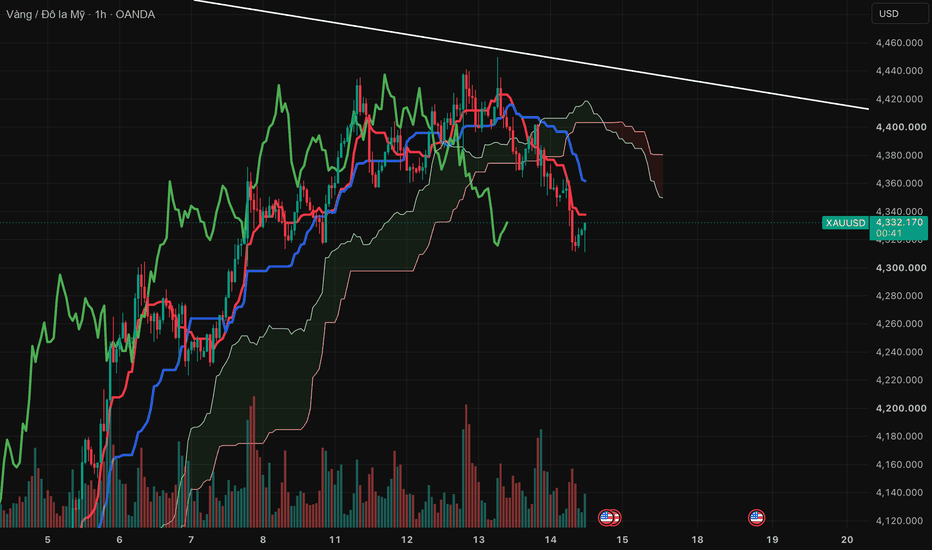Click the 00:41 bar countdown timer
This screenshot has height=550, width=932.
(889, 234)
